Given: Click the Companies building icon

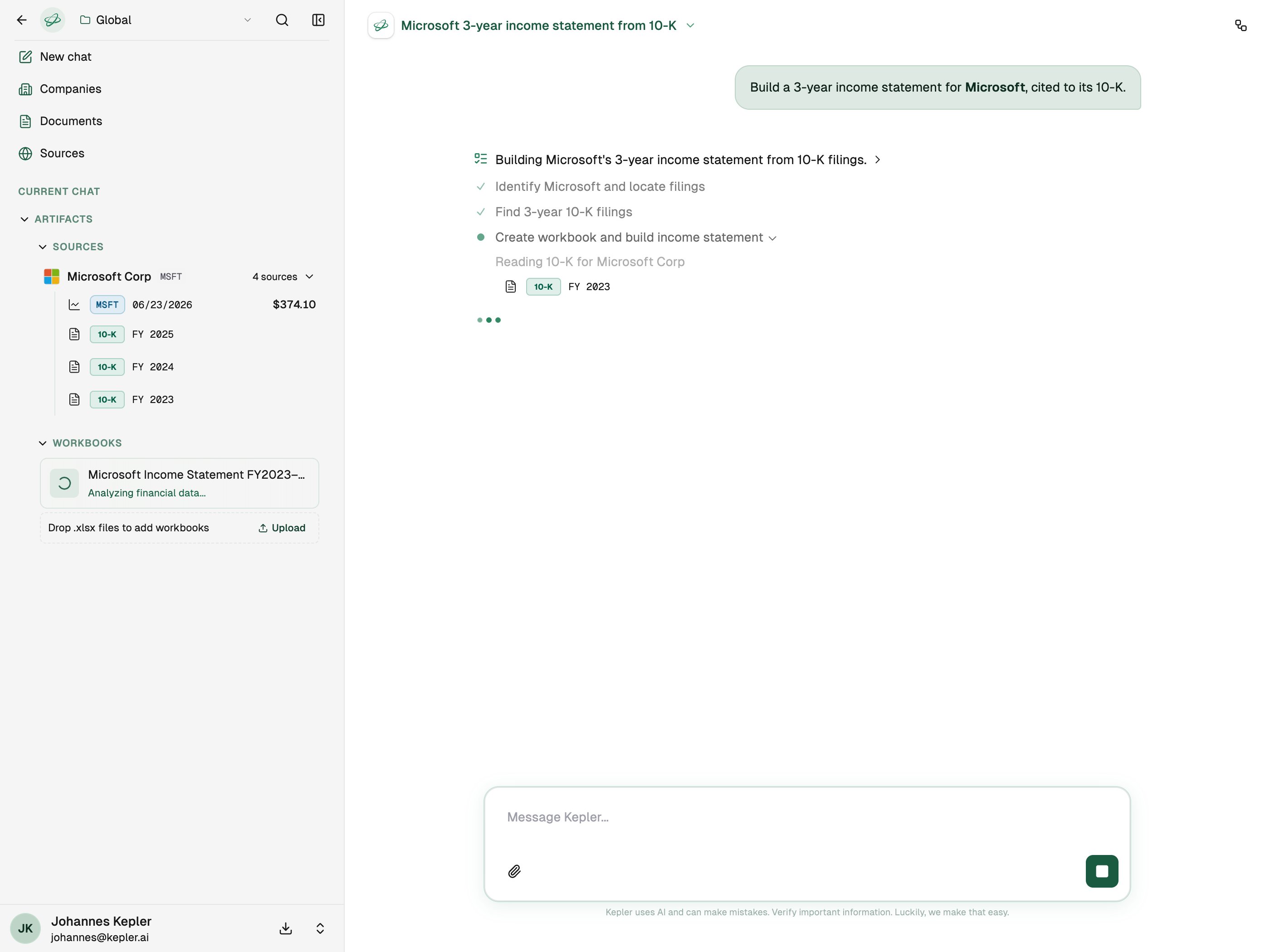Looking at the screenshot, I should pyautogui.click(x=25, y=89).
